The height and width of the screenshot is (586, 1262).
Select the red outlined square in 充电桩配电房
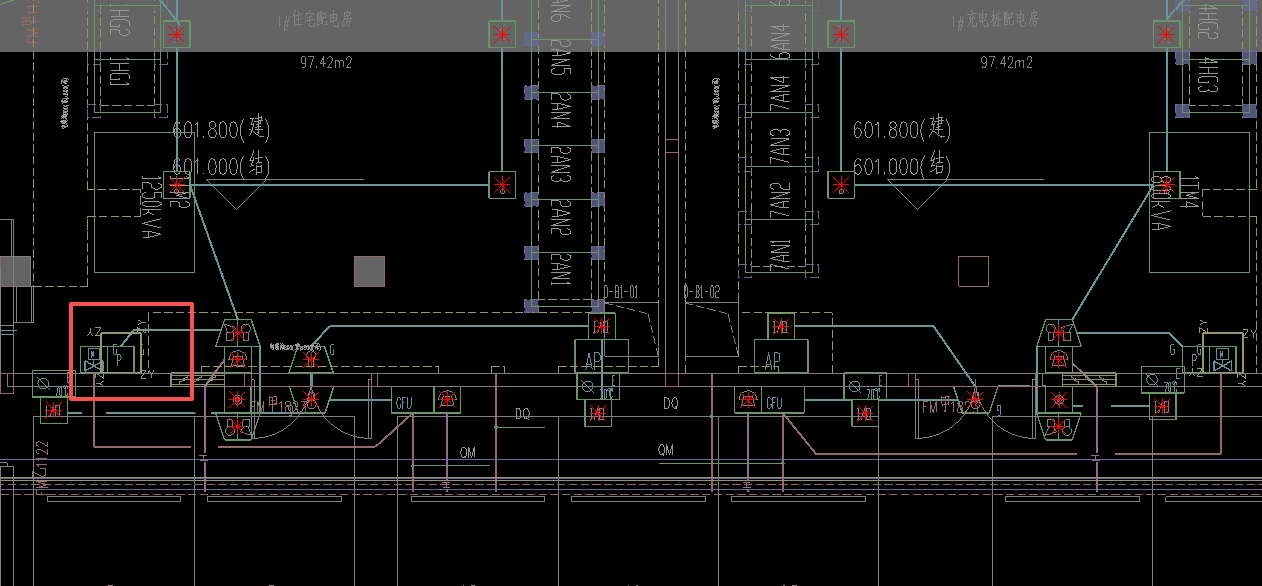(973, 271)
